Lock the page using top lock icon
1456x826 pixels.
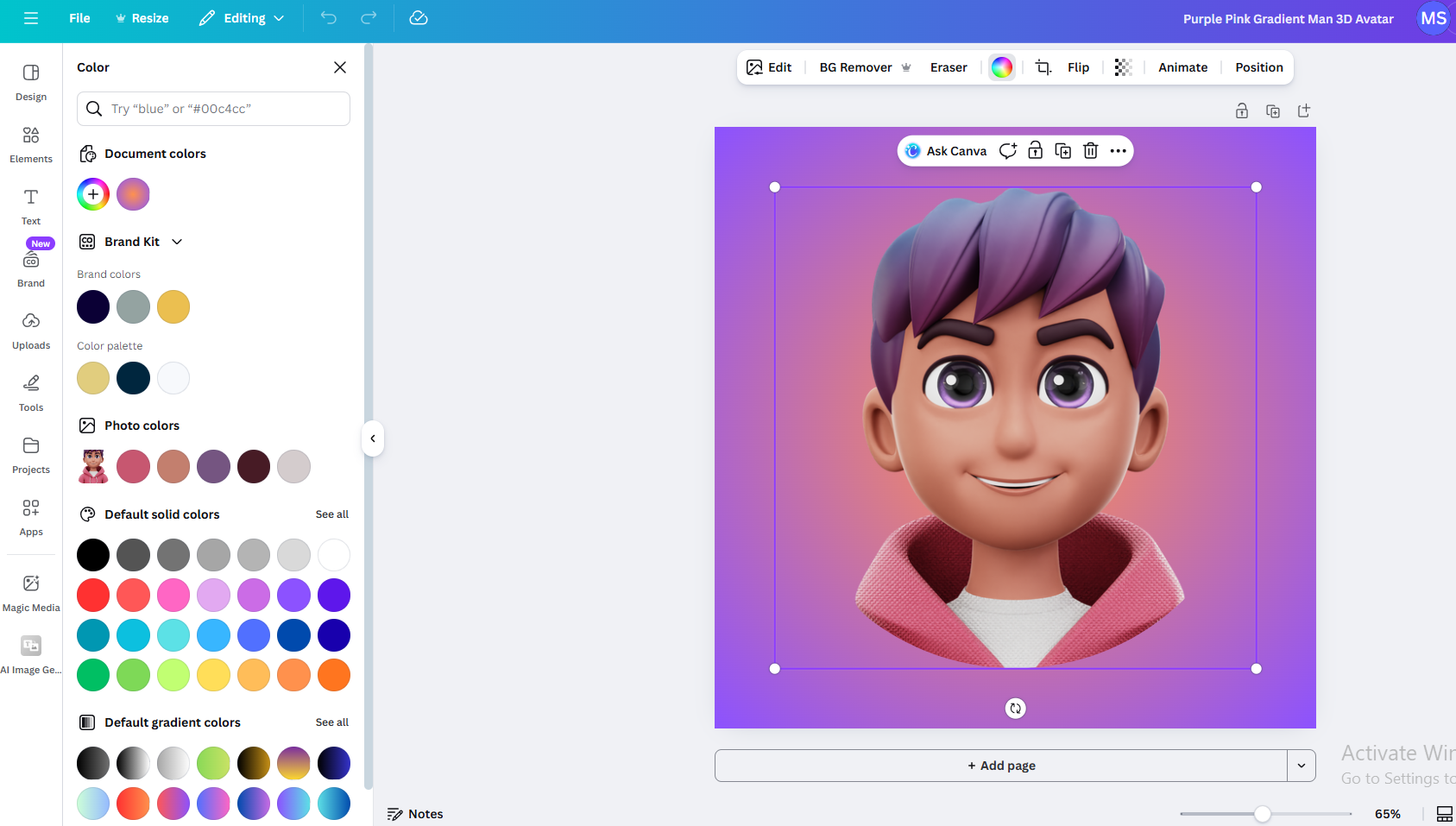tap(1242, 110)
